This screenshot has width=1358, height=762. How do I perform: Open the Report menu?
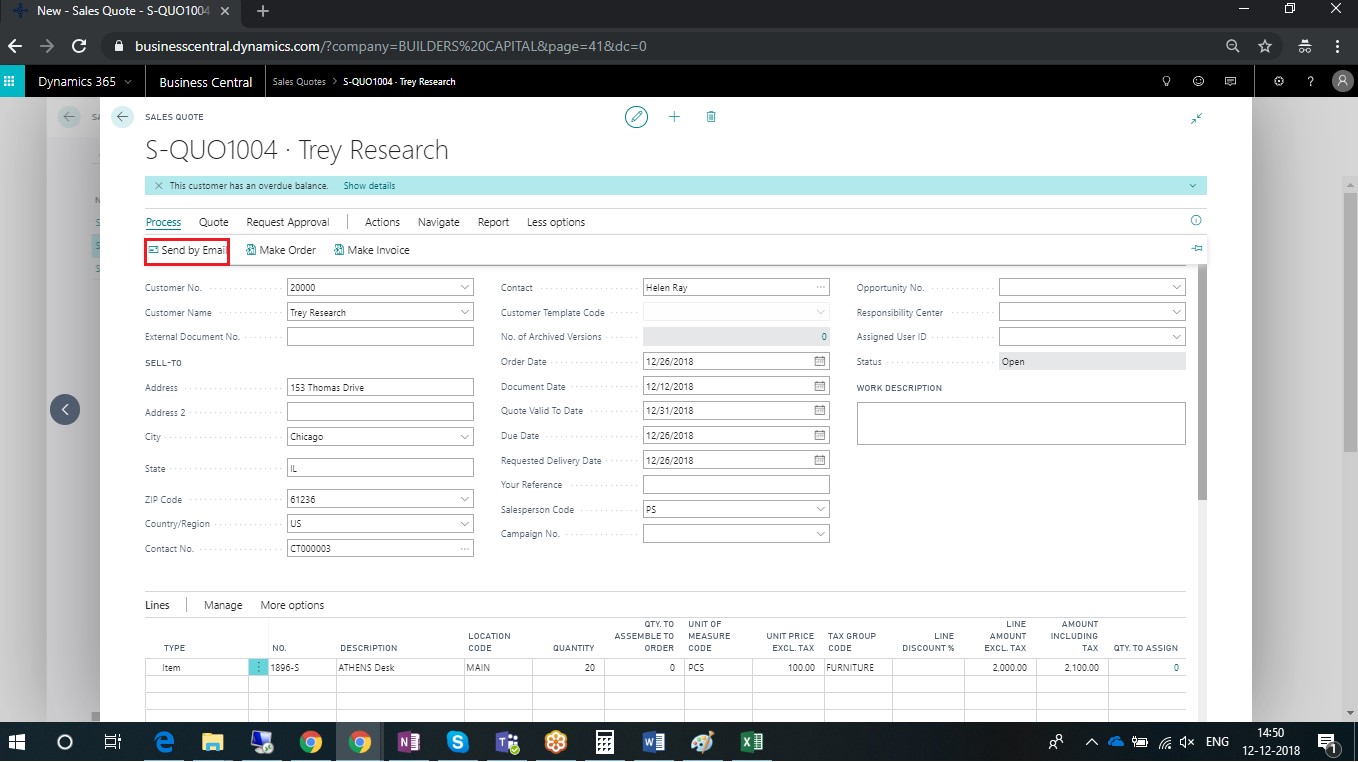pos(493,222)
